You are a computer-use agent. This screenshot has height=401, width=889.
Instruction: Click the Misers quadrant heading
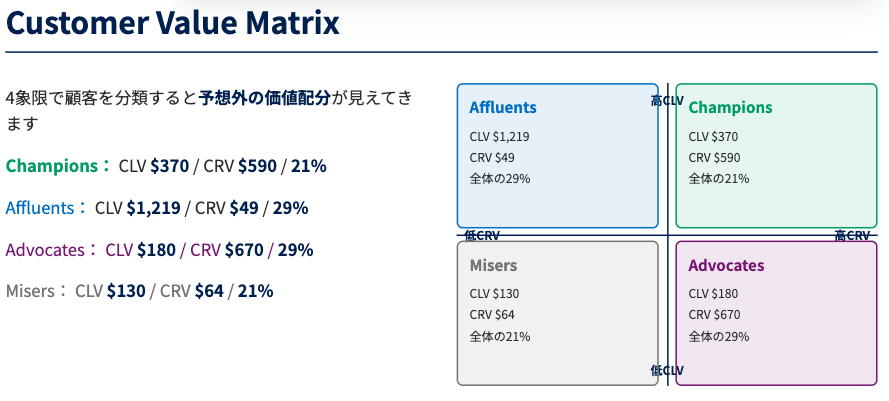click(x=493, y=266)
